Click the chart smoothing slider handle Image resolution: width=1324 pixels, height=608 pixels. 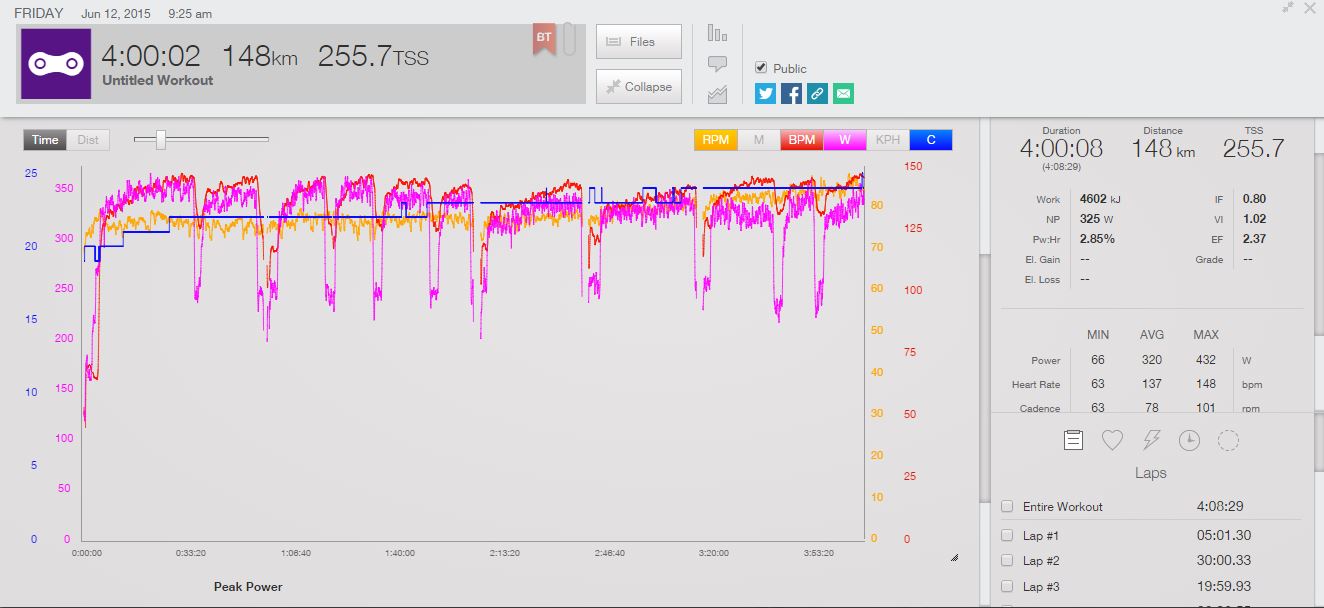point(161,140)
